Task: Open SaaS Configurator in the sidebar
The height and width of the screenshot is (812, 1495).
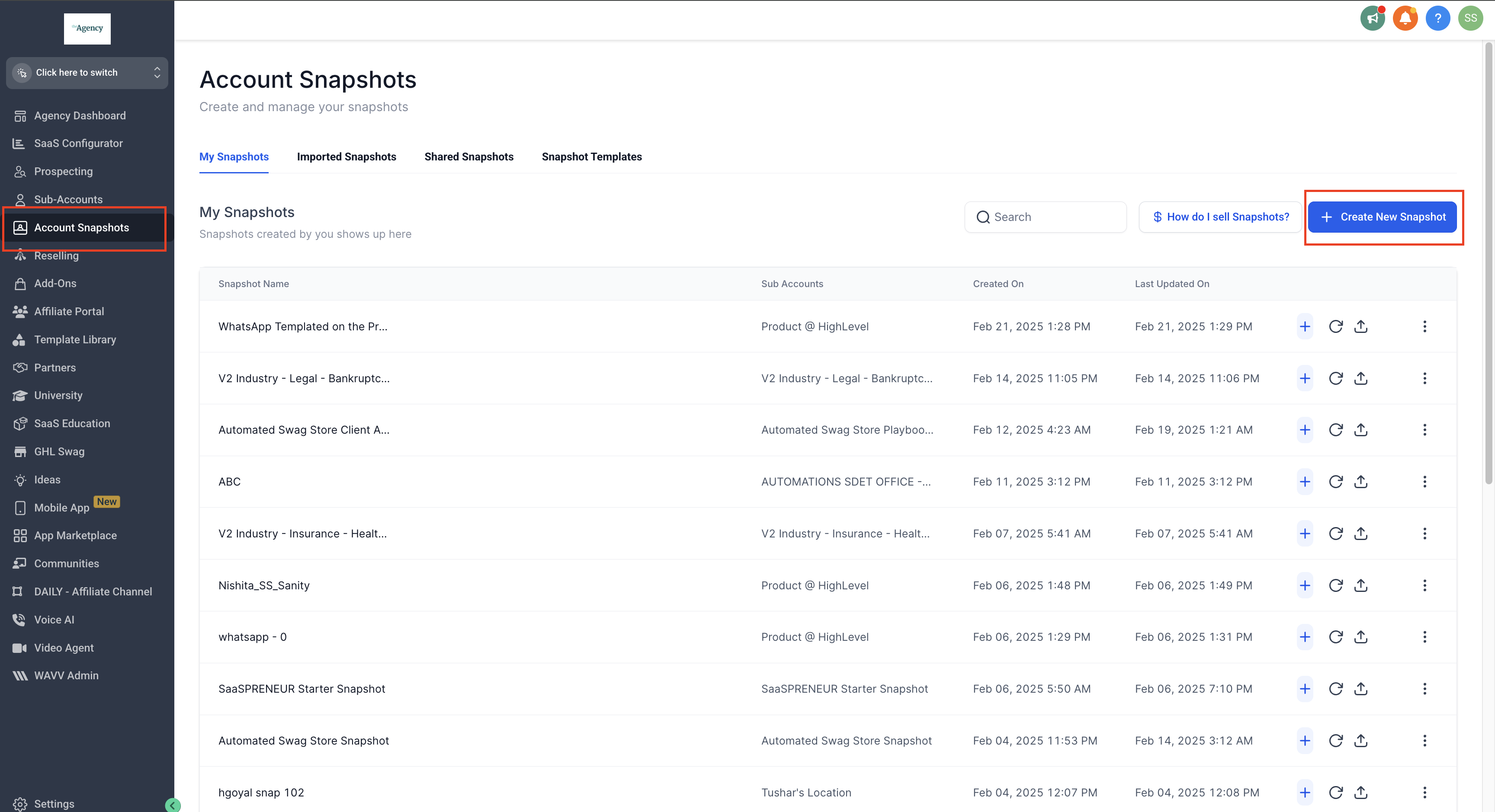Action: 78,143
